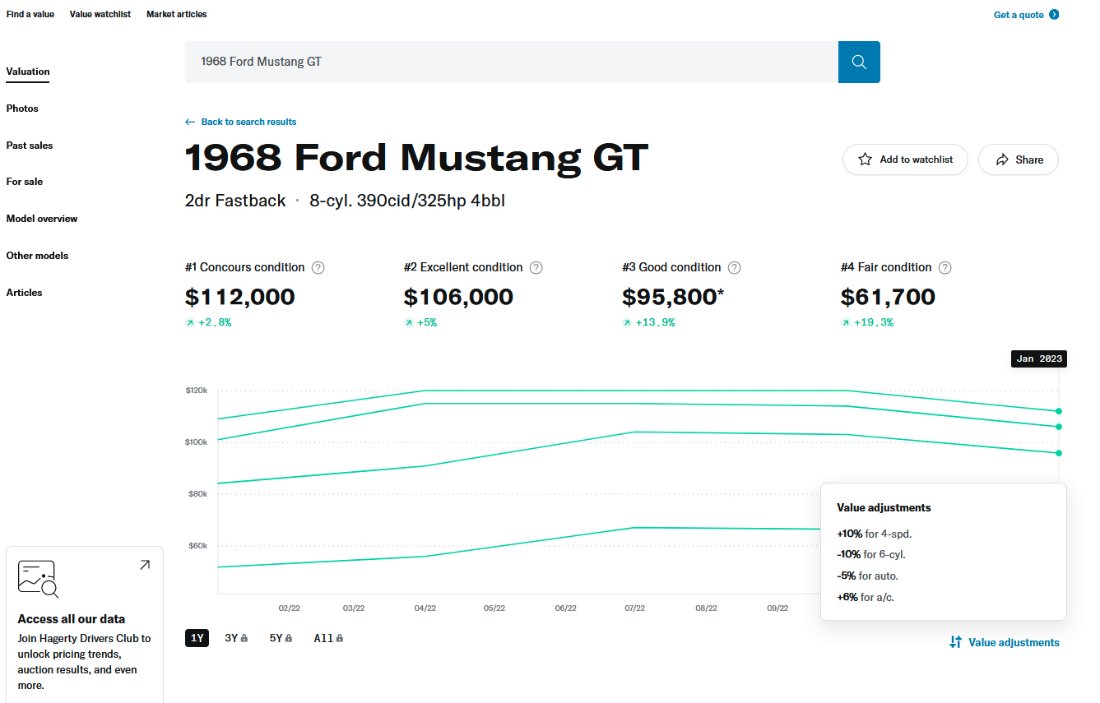The width and height of the screenshot is (1100, 703).
Task: Click the +19.3% change indicator
Action: tap(868, 323)
